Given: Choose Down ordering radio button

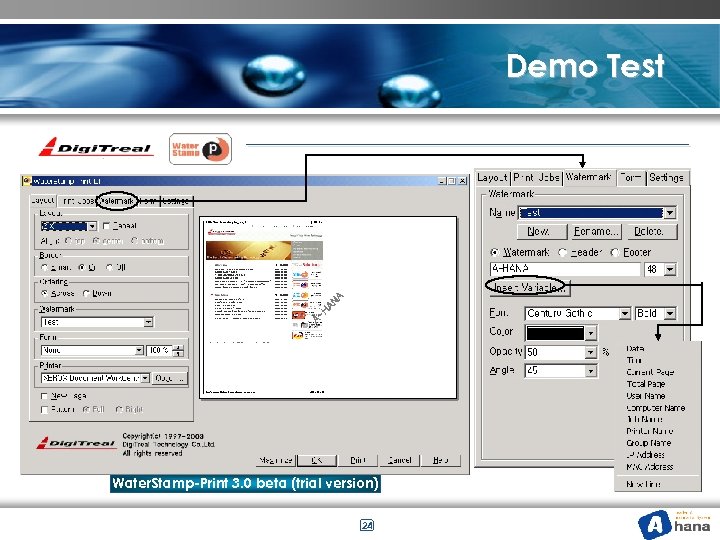Looking at the screenshot, I should [86, 293].
